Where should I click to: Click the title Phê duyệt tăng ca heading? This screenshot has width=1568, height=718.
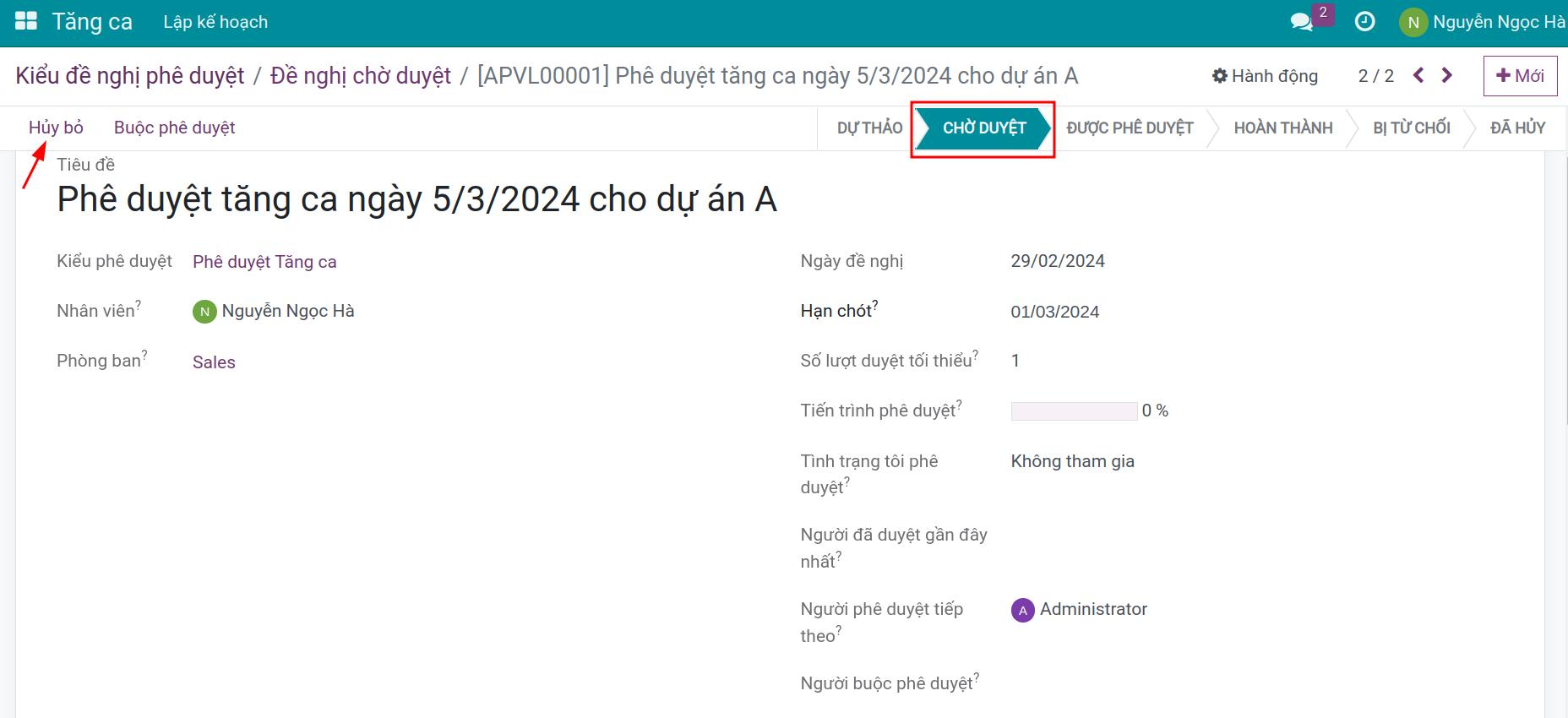416,199
